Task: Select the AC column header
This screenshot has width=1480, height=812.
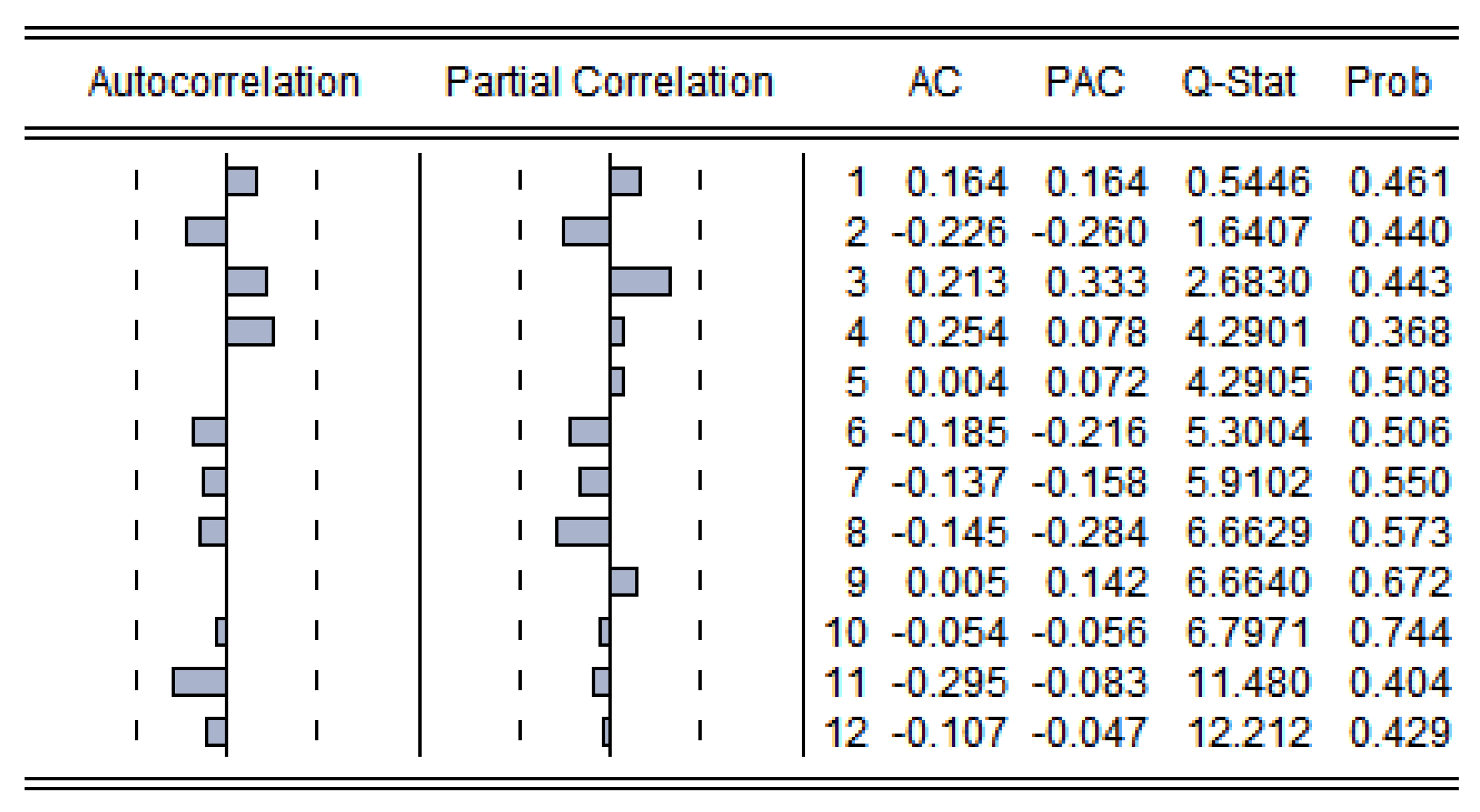Action: (x=935, y=82)
